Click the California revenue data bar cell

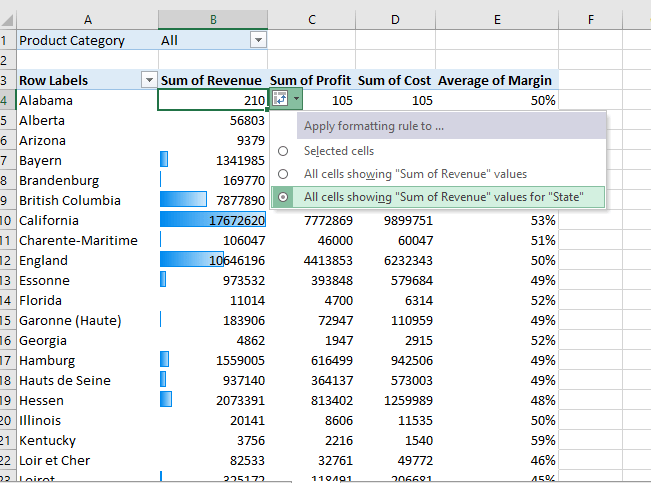pyautogui.click(x=212, y=220)
